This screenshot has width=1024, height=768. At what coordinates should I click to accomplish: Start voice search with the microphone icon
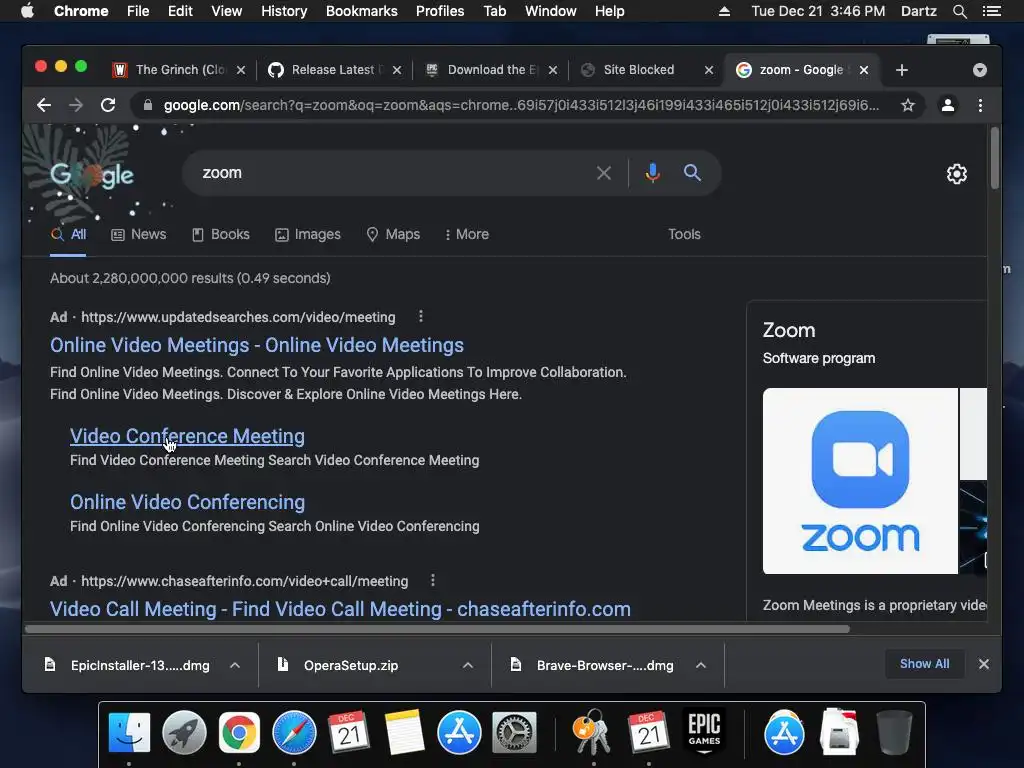[x=652, y=173]
